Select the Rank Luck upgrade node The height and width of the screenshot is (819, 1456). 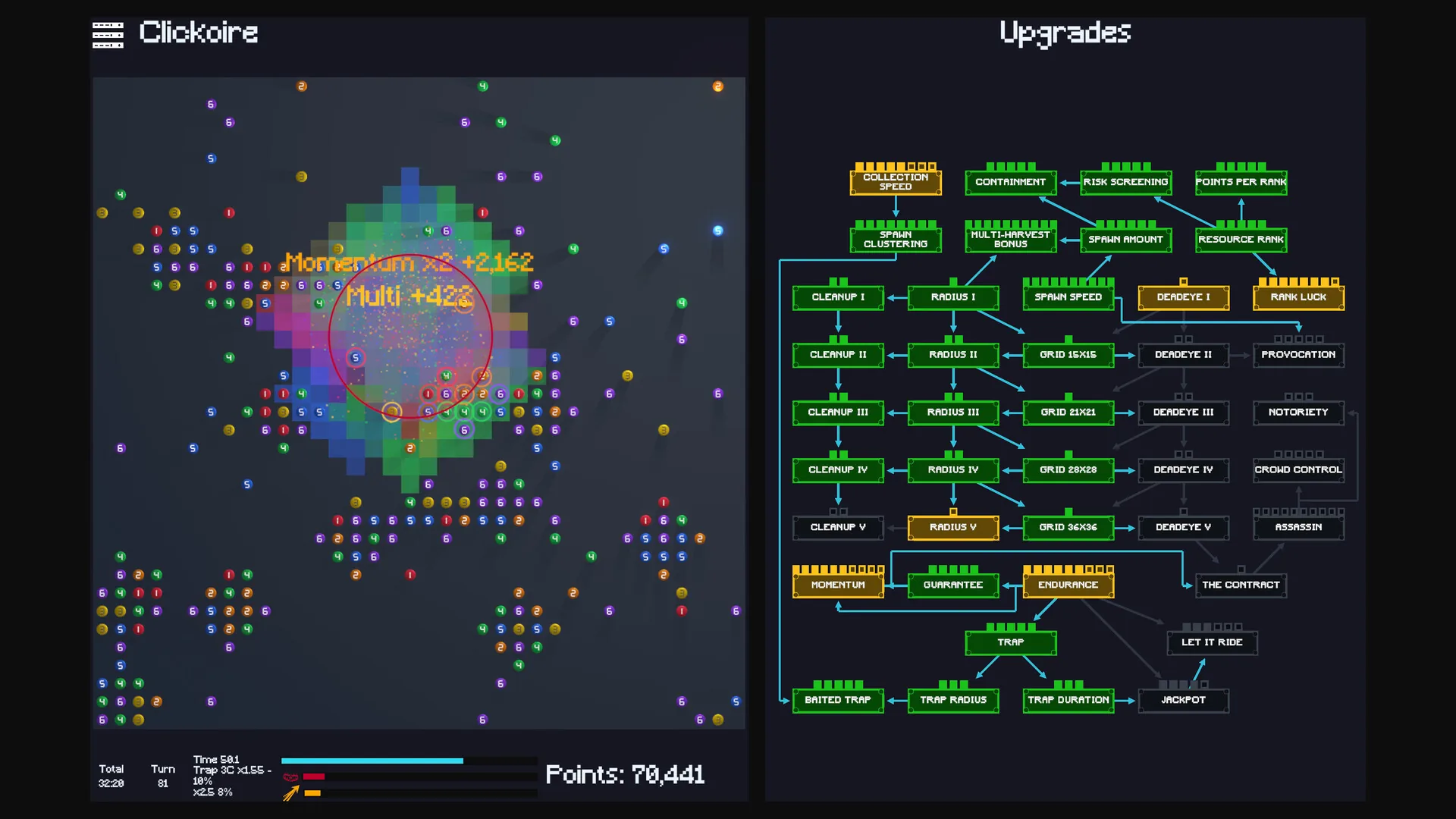pyautogui.click(x=1298, y=297)
